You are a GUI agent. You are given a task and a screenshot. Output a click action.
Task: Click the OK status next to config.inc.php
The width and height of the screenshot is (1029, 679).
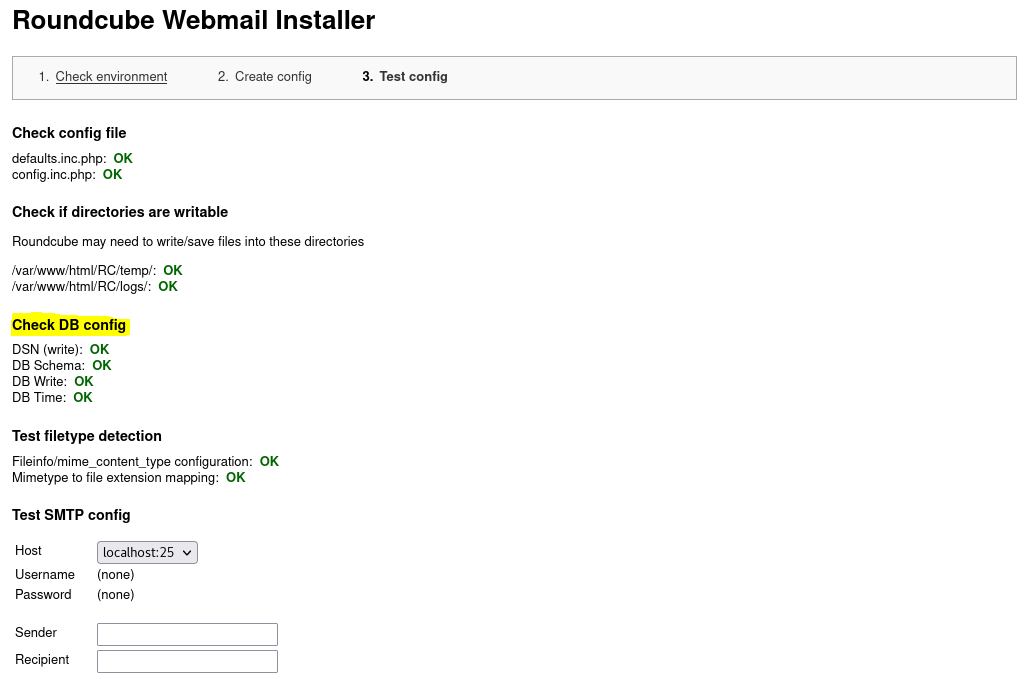click(112, 175)
